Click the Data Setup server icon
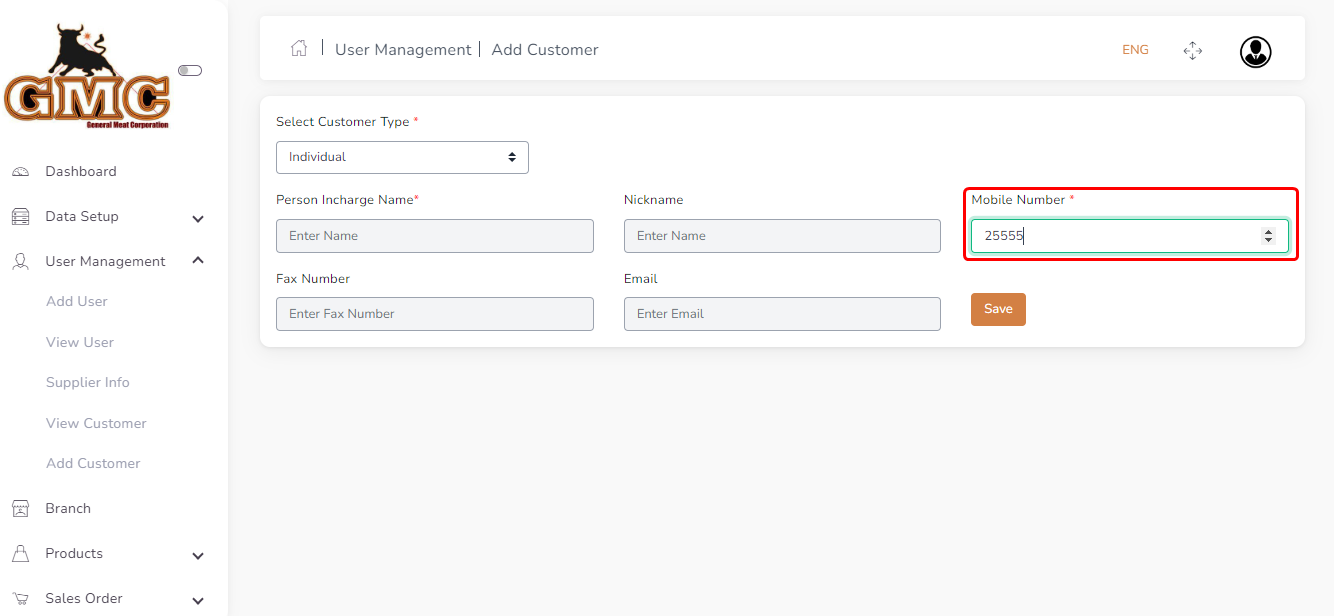 click(20, 217)
